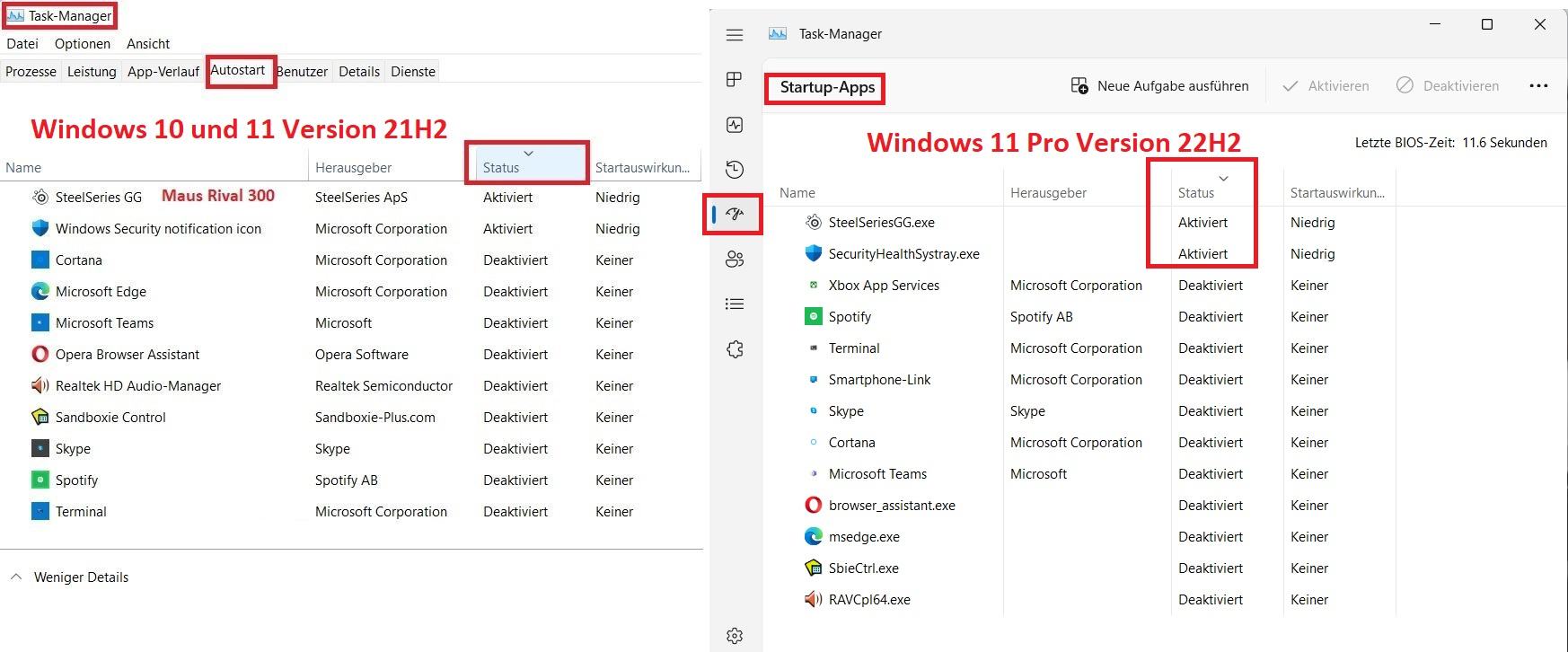
Task: Switch to the Prozesse tab
Action: [x=31, y=71]
